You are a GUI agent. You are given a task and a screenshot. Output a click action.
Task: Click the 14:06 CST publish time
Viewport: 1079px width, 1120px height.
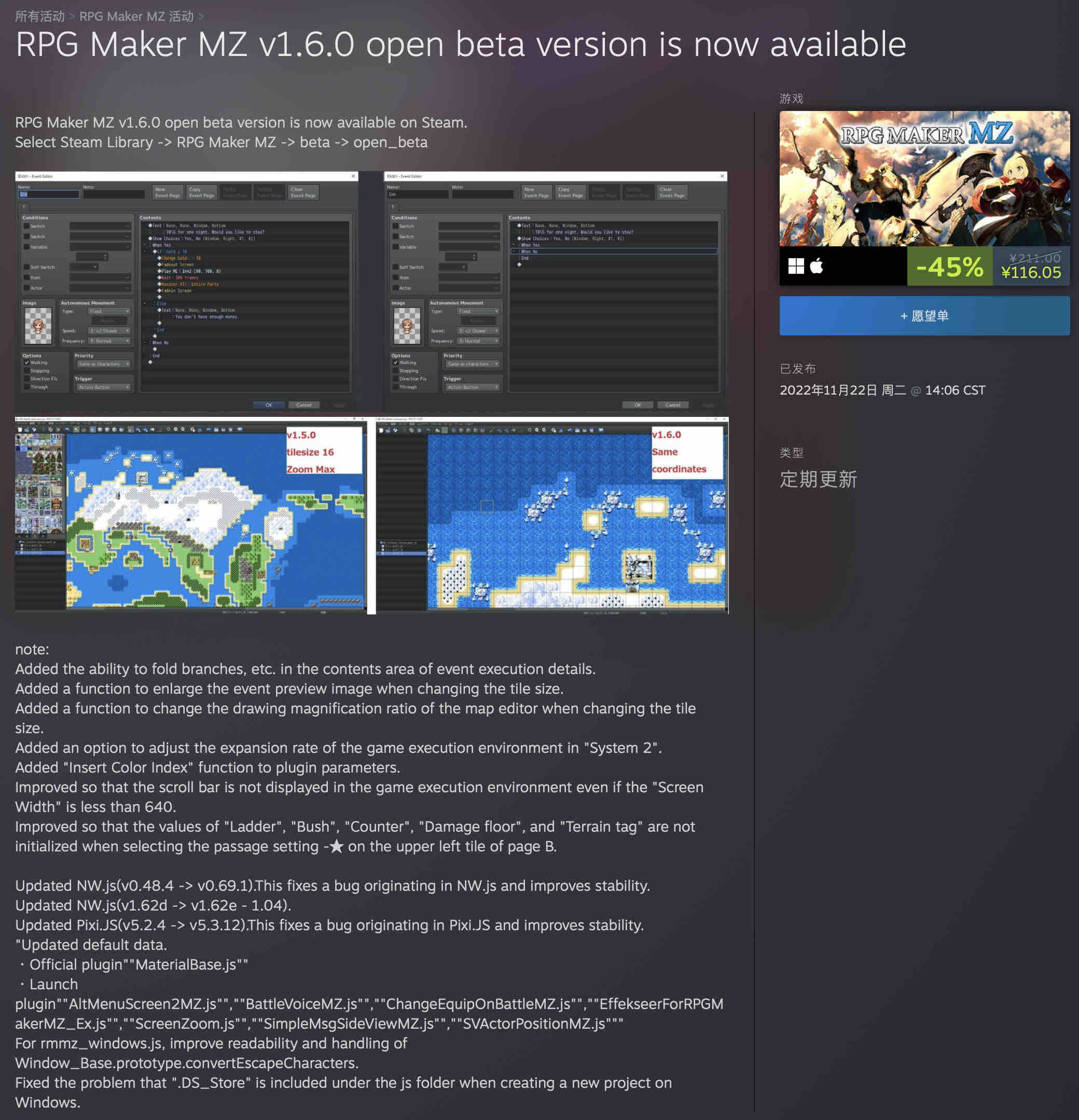(x=955, y=390)
